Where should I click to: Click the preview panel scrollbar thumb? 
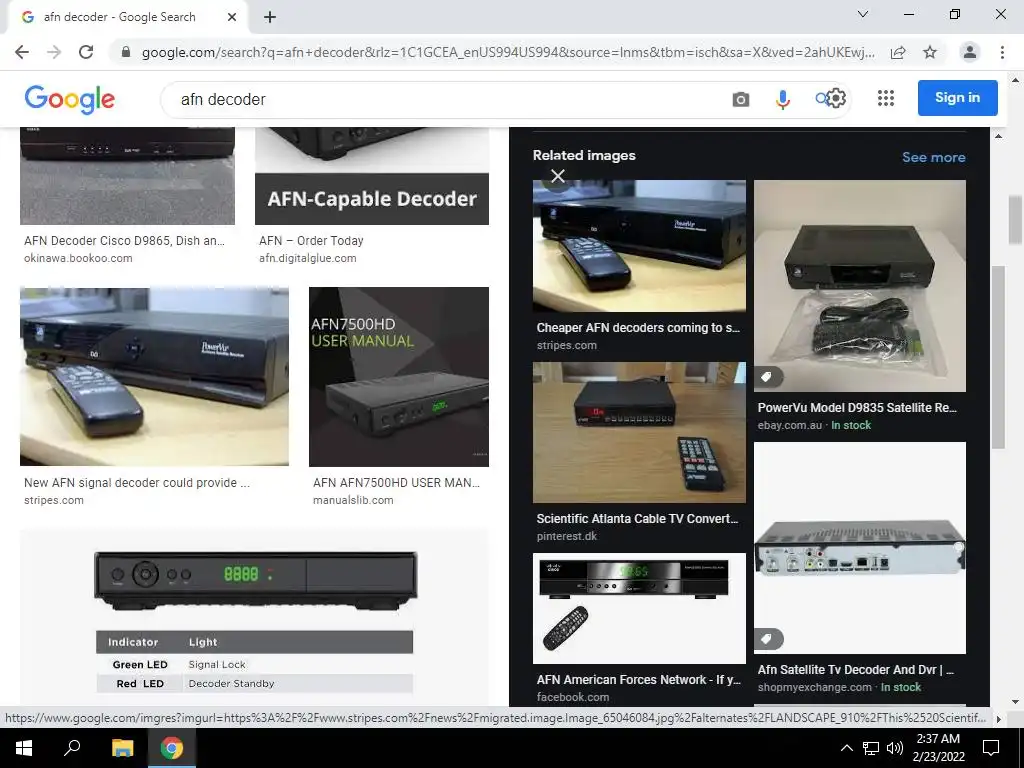pyautogui.click(x=998, y=357)
